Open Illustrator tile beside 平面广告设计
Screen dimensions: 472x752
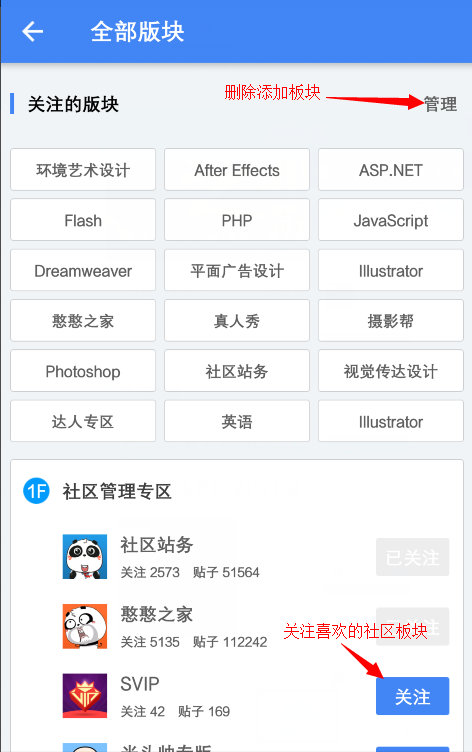click(391, 270)
